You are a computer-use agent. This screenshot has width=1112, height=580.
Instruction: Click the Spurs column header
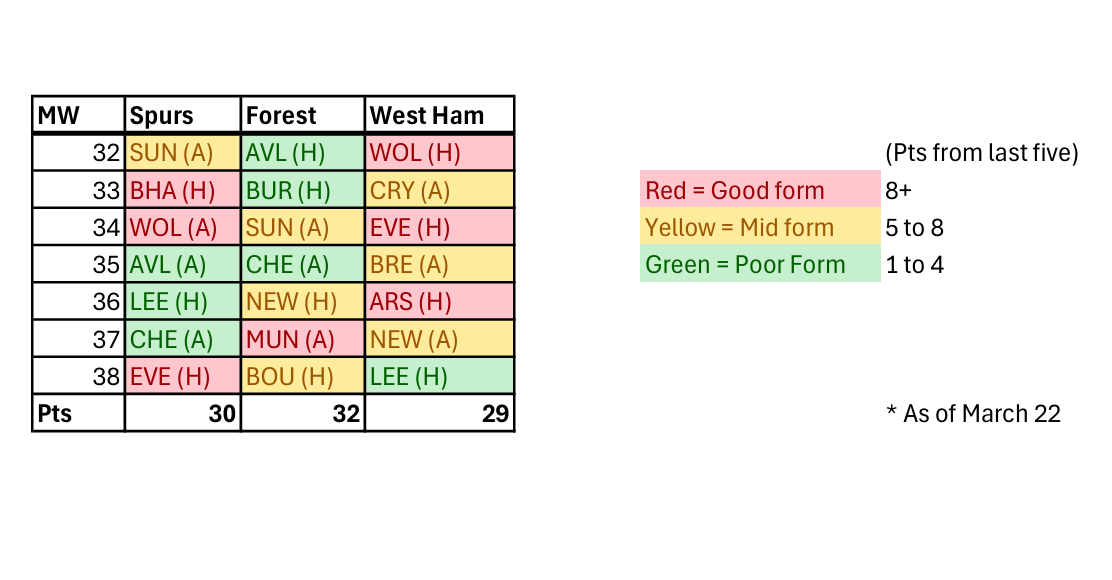183,116
